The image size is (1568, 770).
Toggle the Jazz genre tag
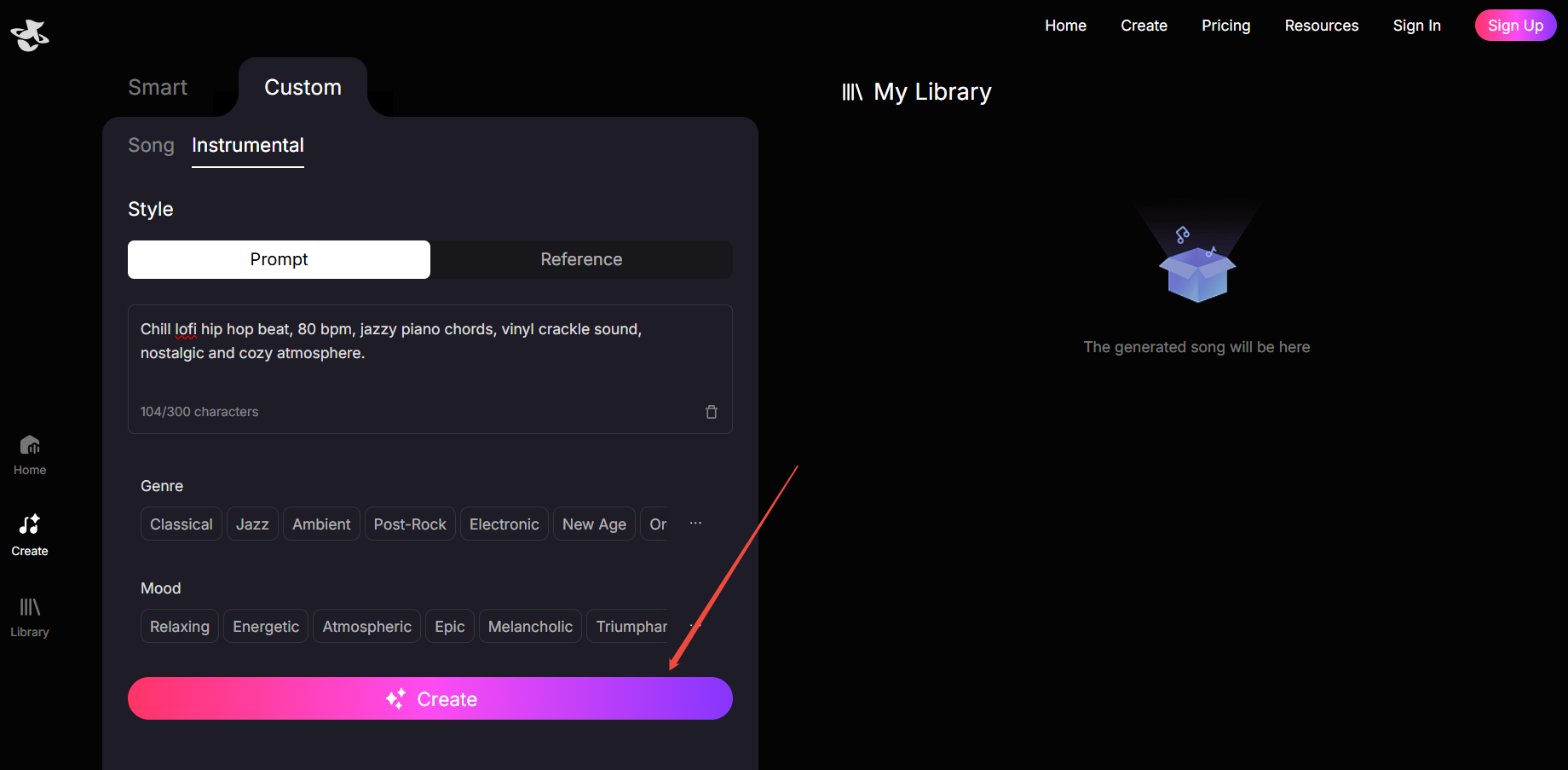point(252,524)
